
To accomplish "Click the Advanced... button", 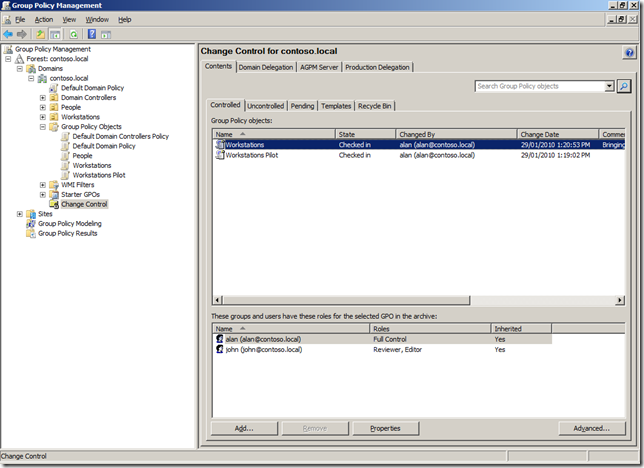I will (591, 428).
